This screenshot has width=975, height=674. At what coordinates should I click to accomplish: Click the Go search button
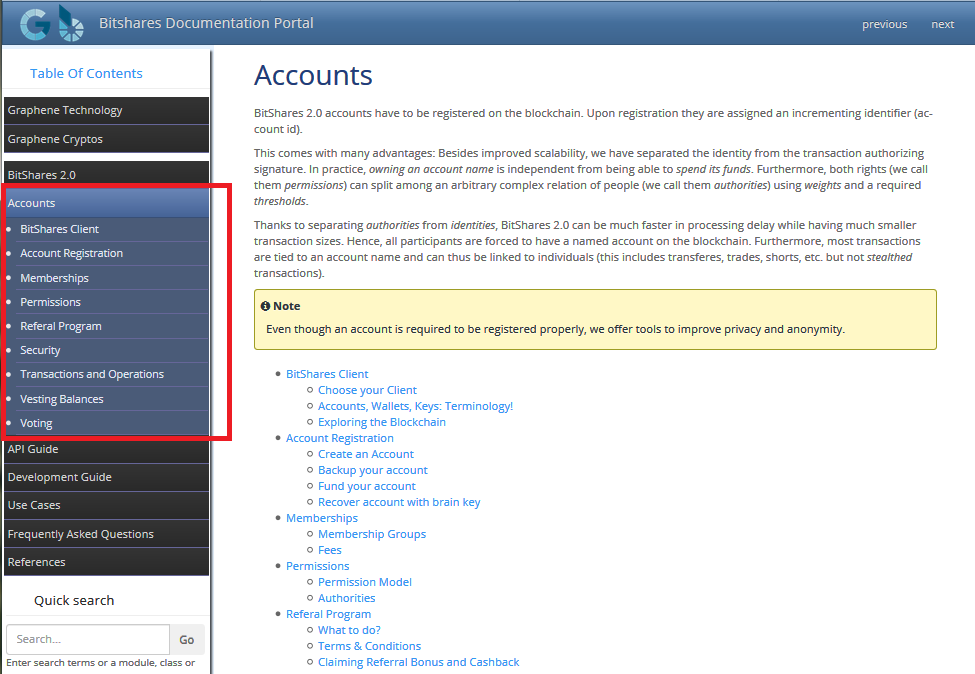tap(187, 639)
